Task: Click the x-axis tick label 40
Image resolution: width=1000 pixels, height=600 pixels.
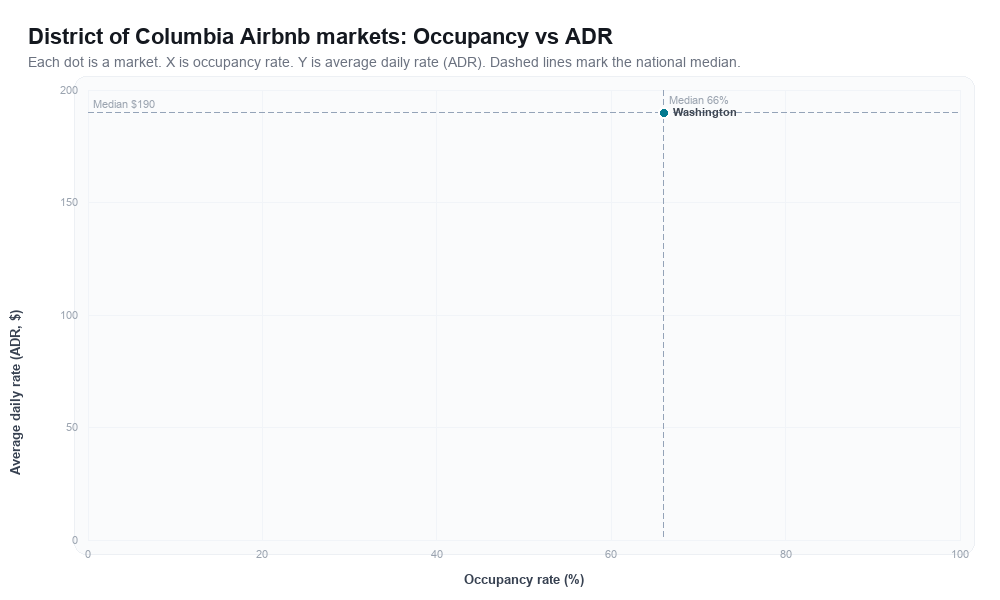Action: [436, 554]
